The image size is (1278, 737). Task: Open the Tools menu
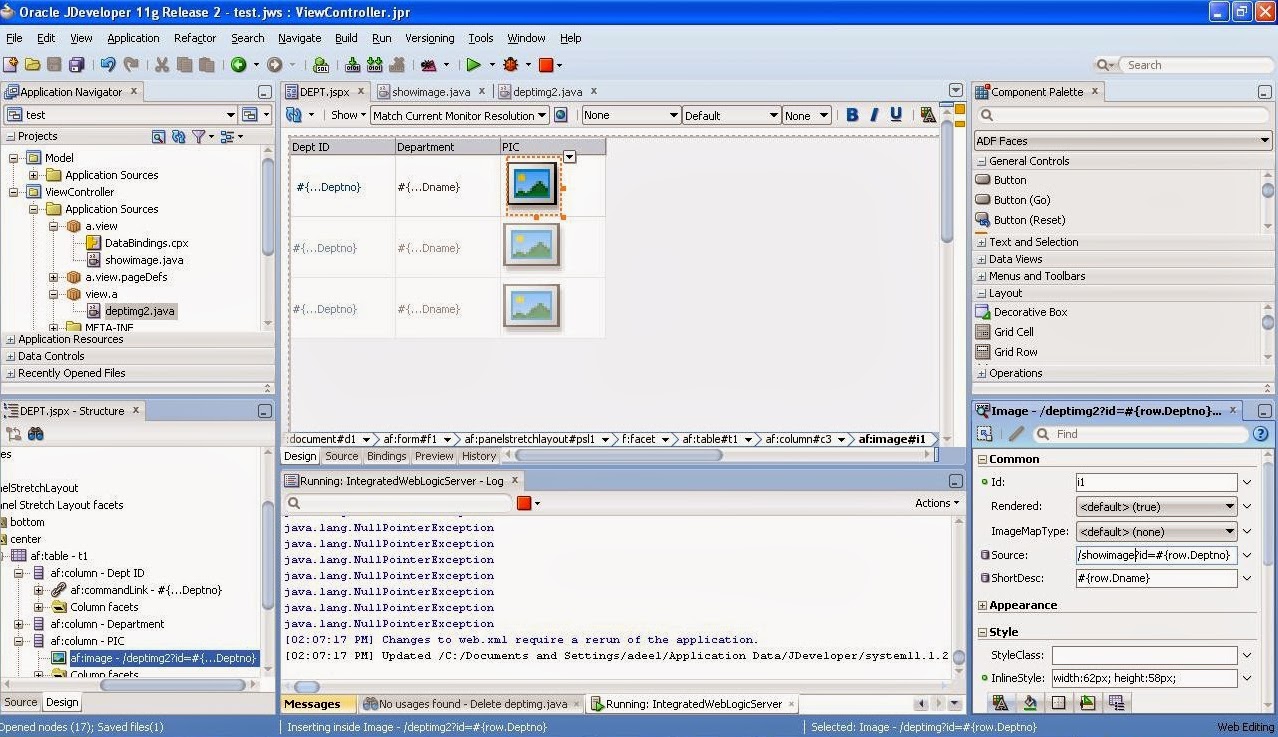coord(480,38)
